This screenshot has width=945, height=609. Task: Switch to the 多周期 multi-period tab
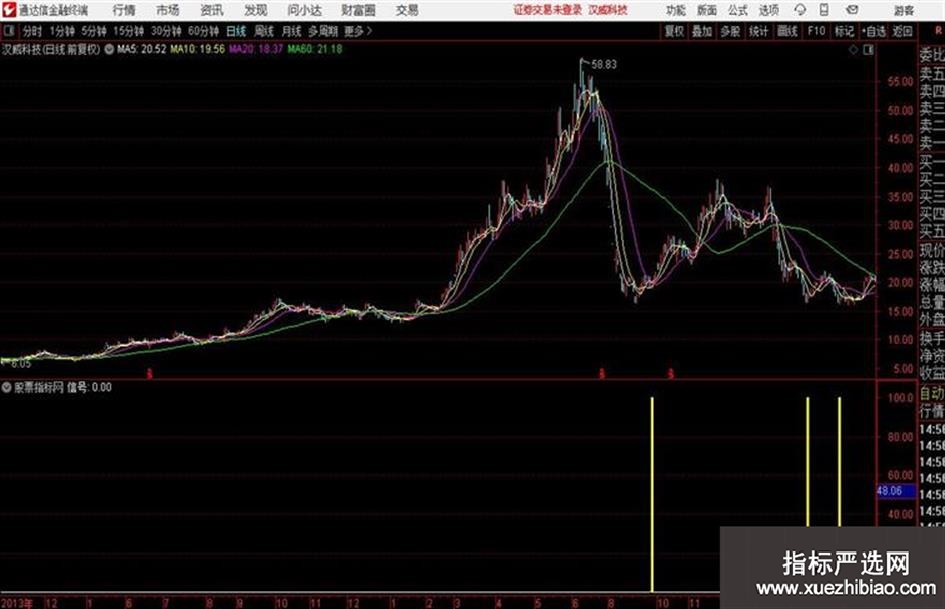pyautogui.click(x=323, y=31)
